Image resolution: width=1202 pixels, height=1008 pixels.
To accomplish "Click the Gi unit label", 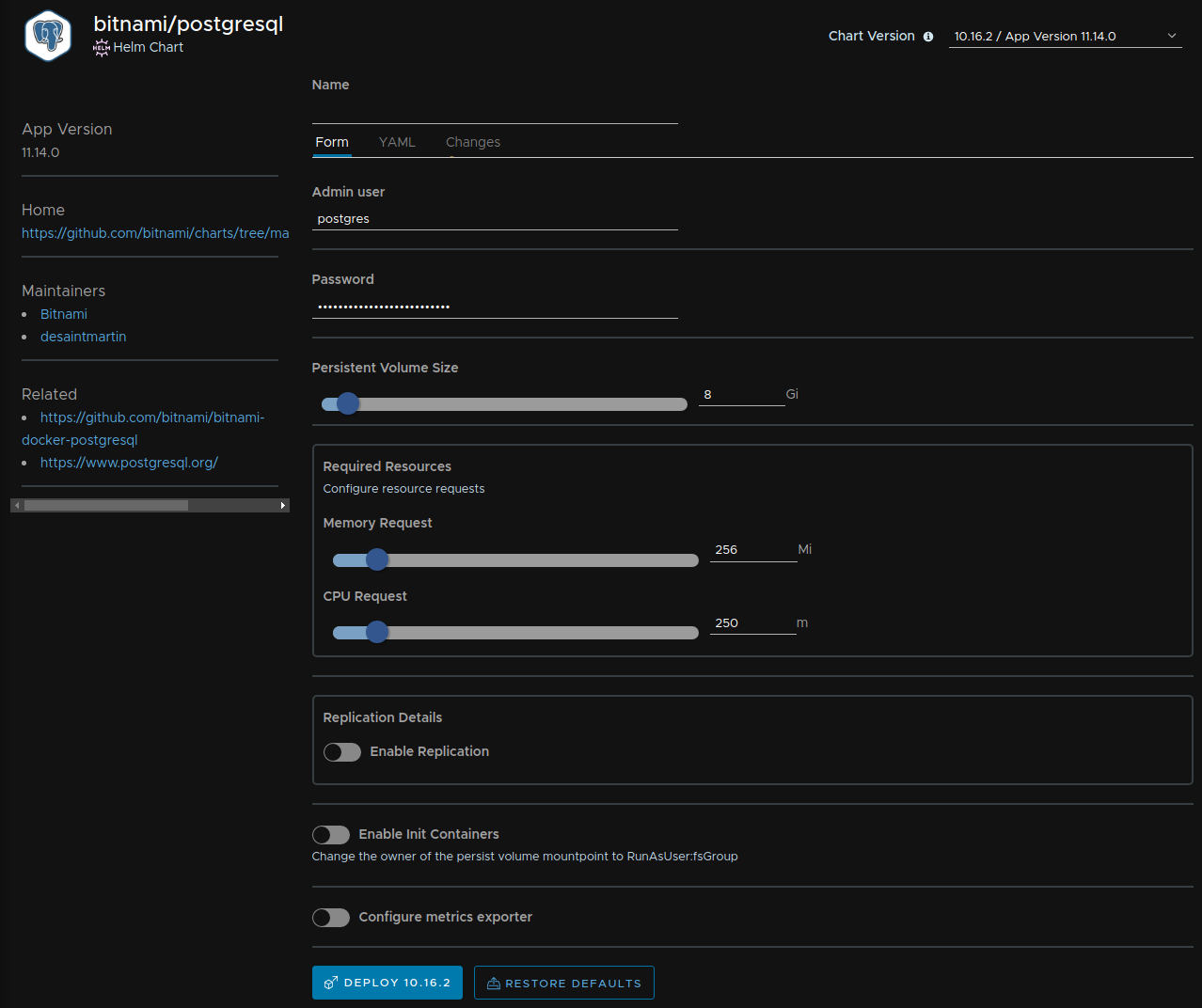I will [792, 394].
